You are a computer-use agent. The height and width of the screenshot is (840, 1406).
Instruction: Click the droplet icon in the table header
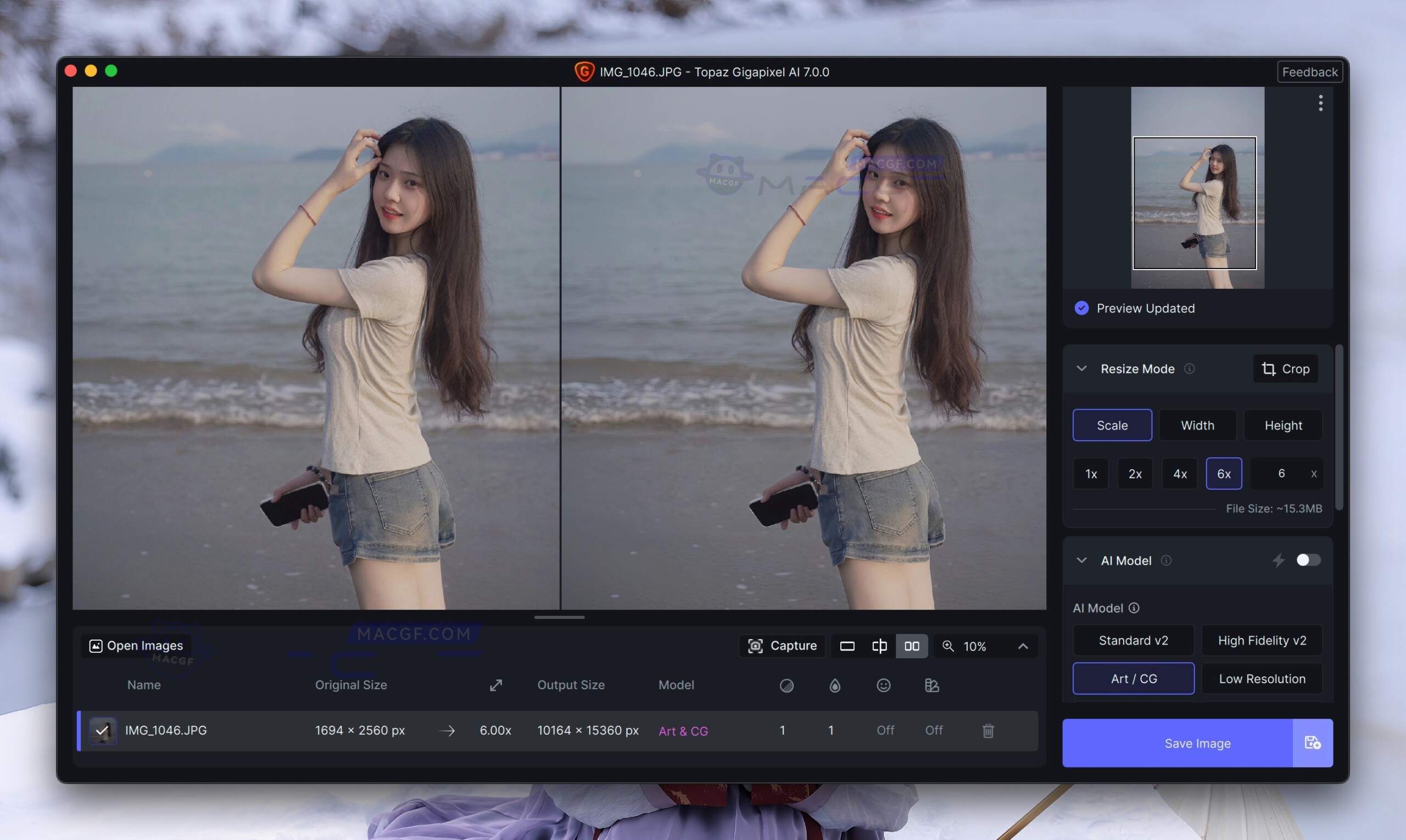click(835, 685)
